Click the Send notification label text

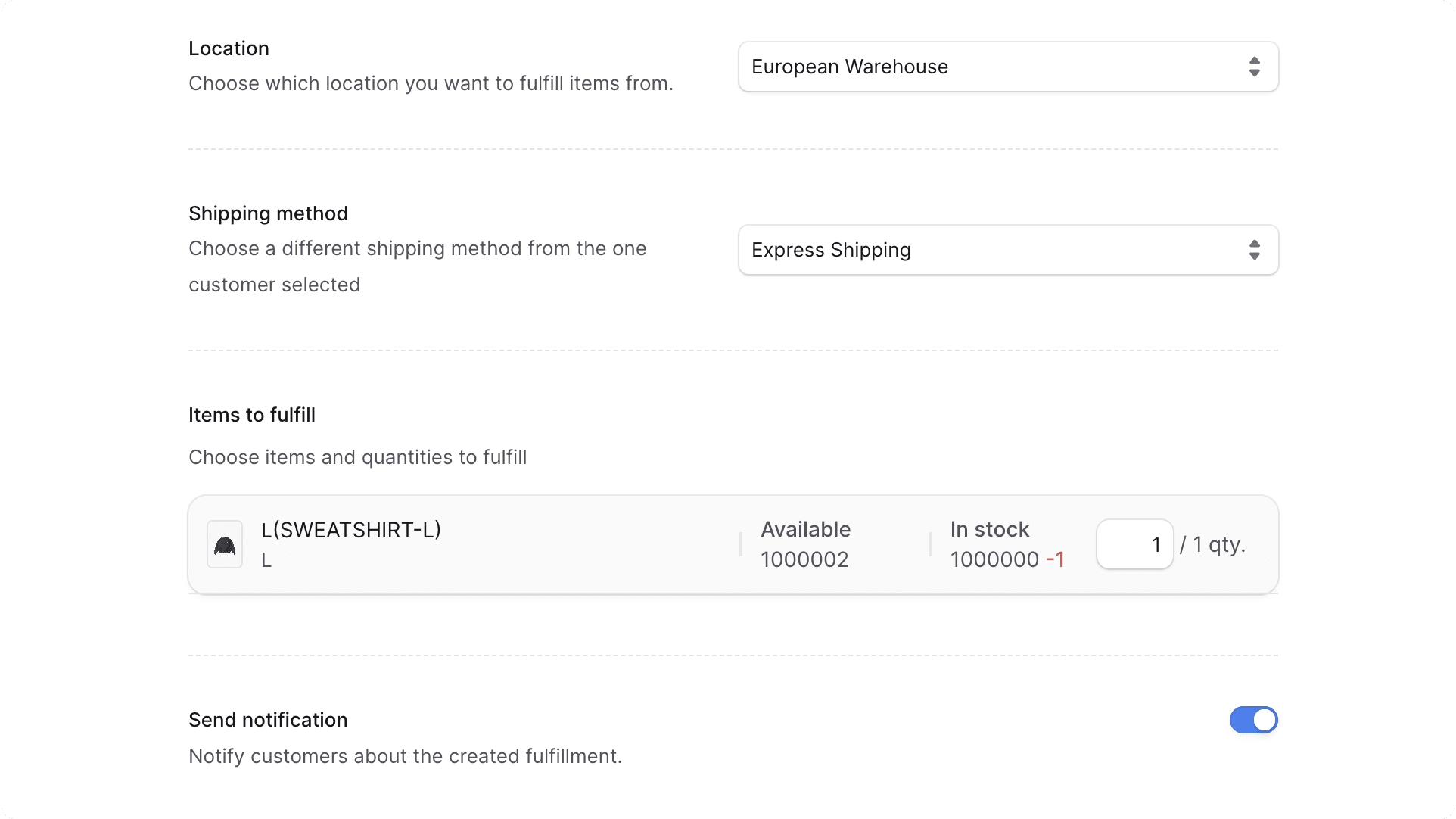268,720
